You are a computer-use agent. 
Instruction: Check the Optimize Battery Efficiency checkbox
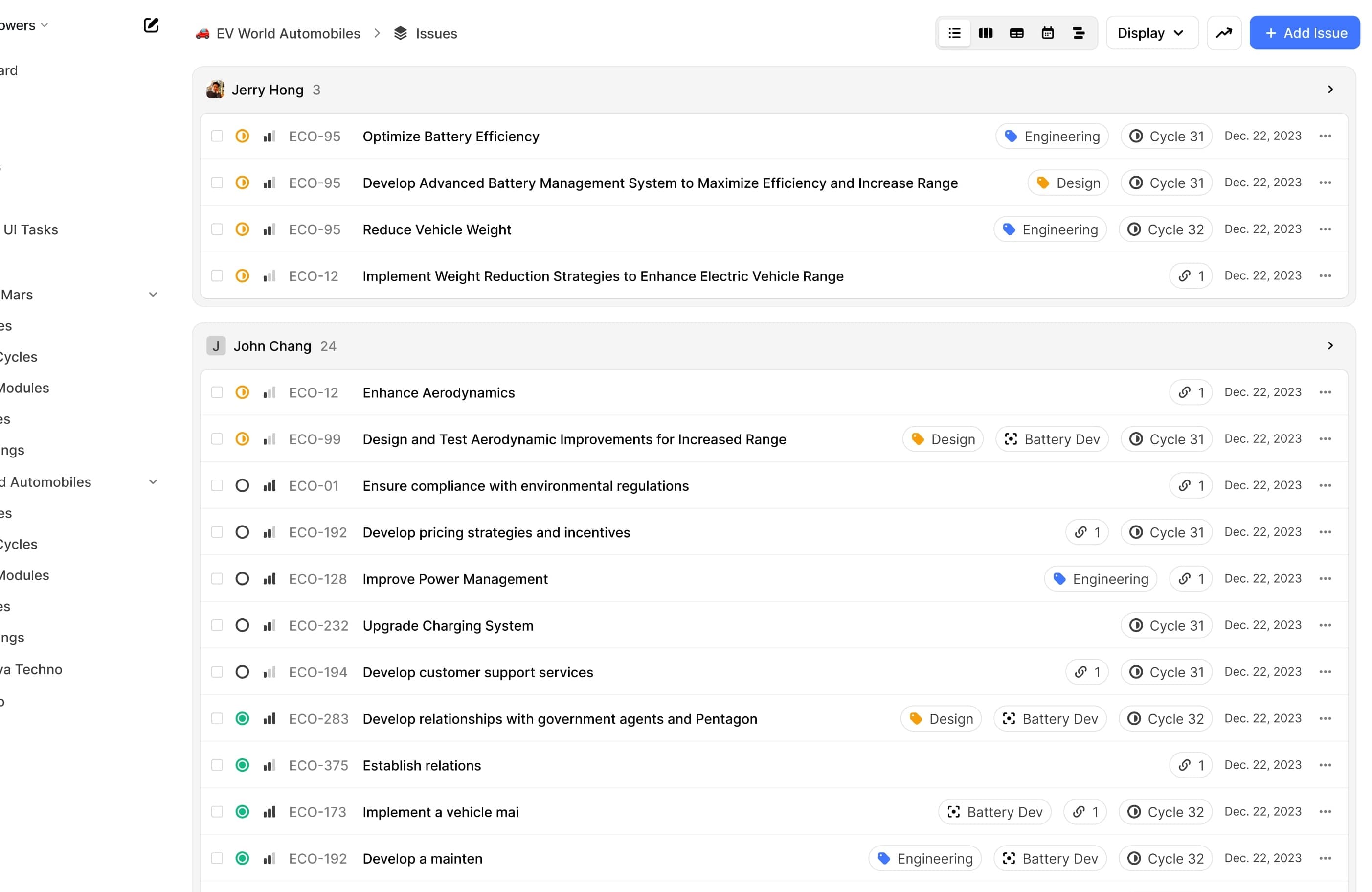(217, 136)
